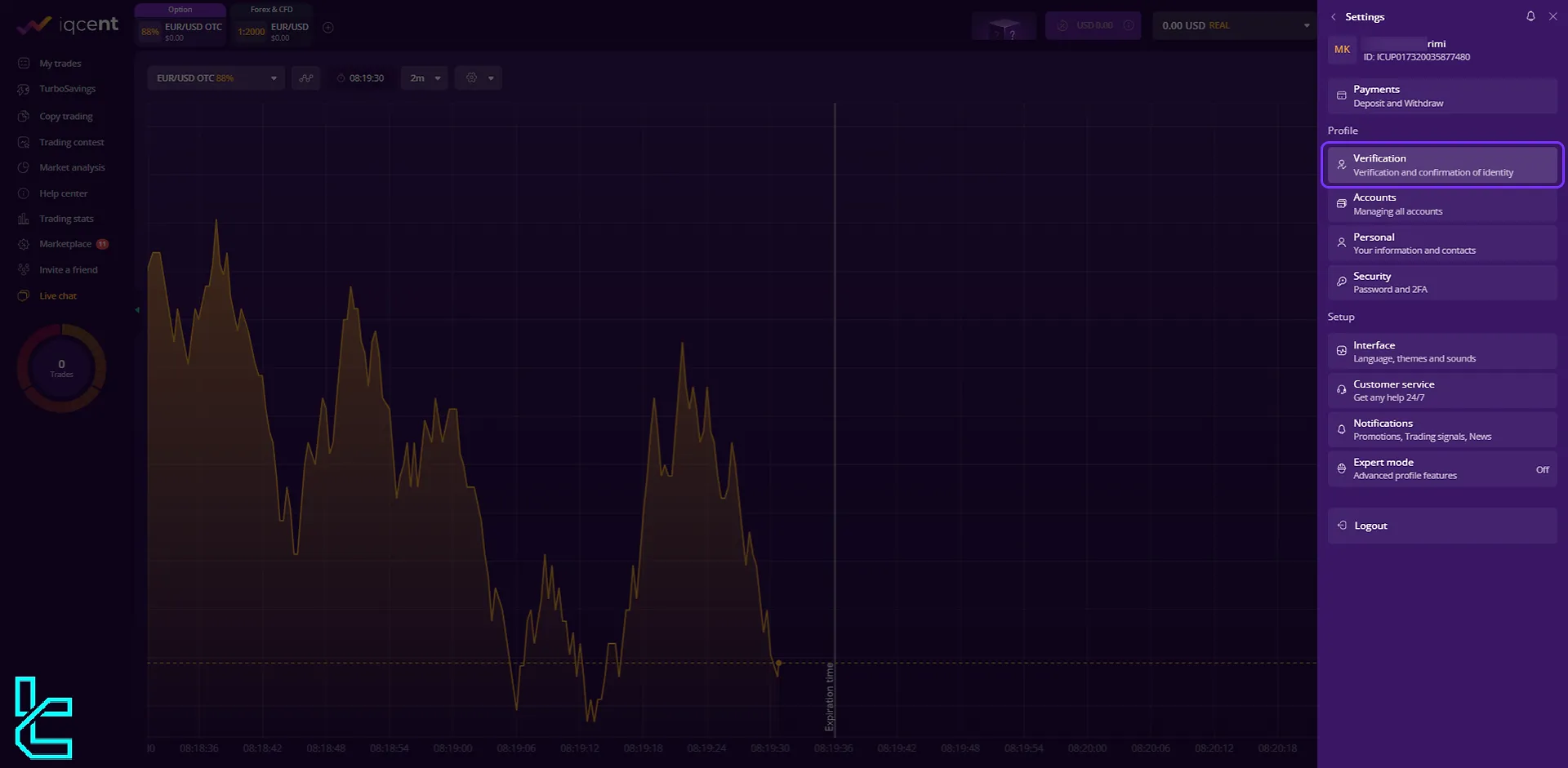Click the Market analysis pie icon
The width and height of the screenshot is (1568, 768).
24,168
